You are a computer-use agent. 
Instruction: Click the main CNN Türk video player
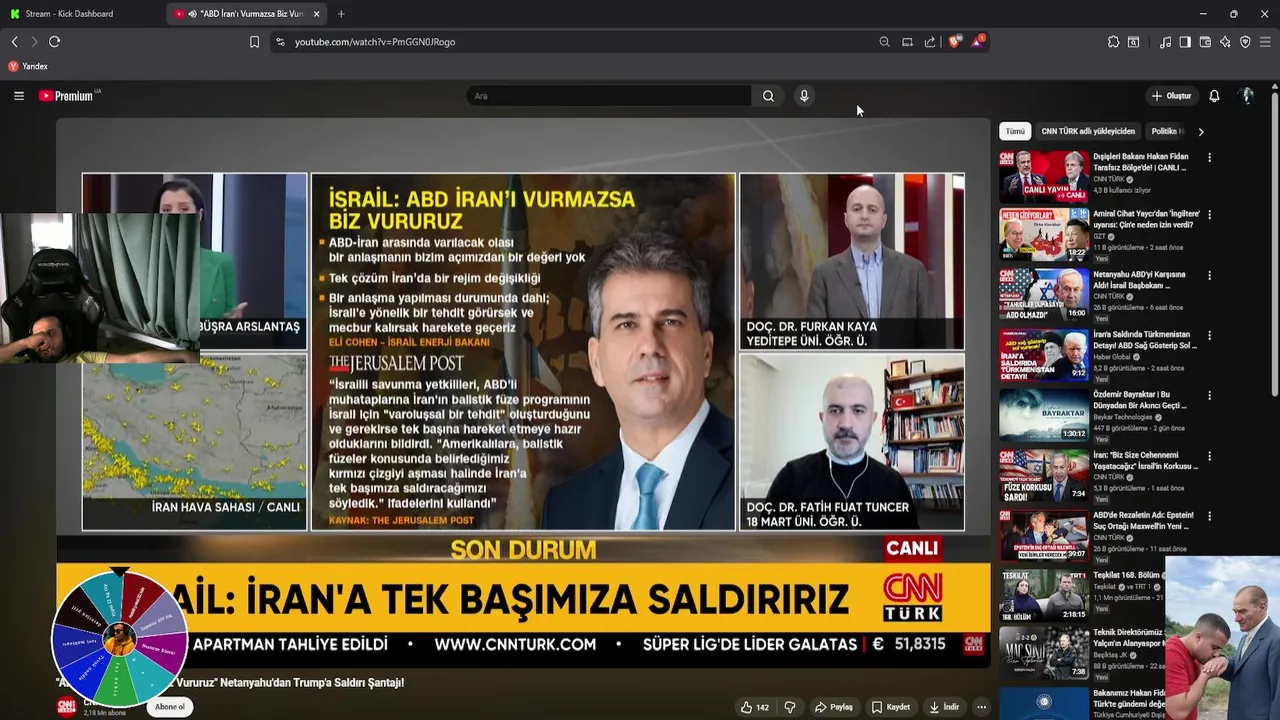click(523, 395)
